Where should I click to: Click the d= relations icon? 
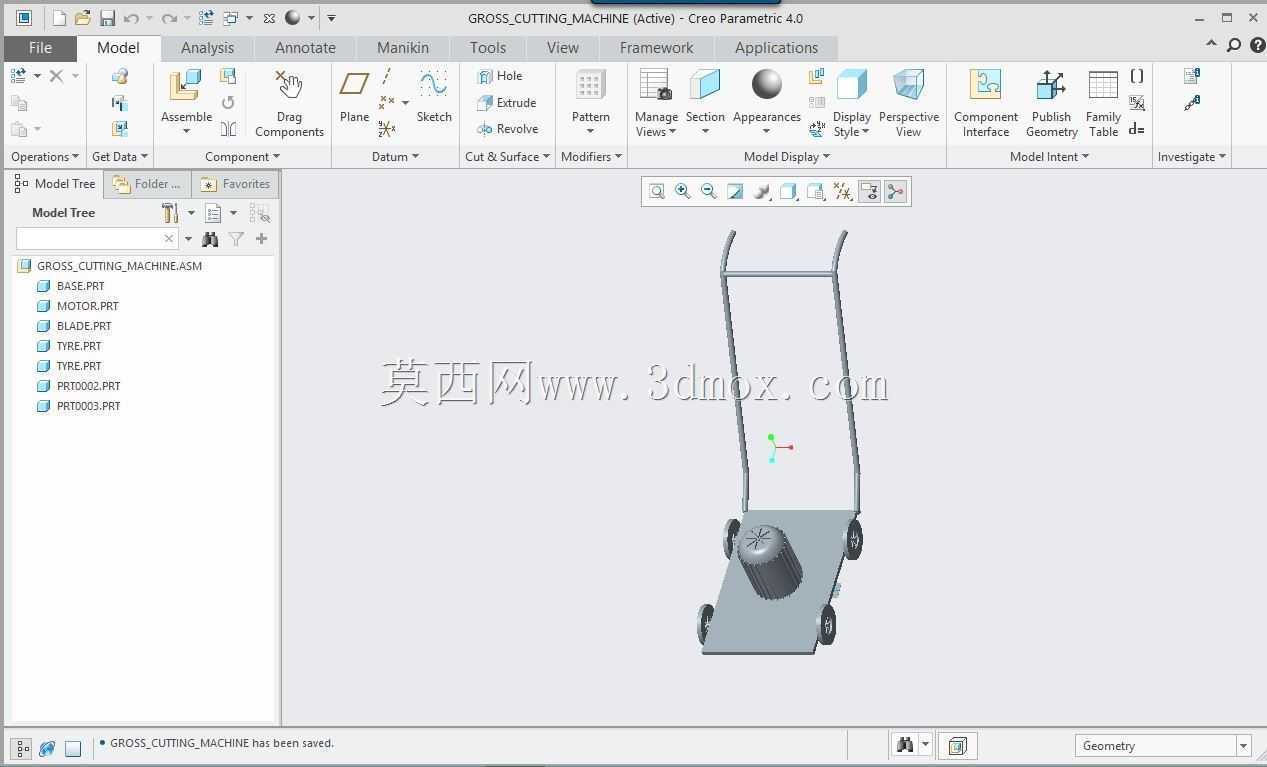coord(1137,129)
